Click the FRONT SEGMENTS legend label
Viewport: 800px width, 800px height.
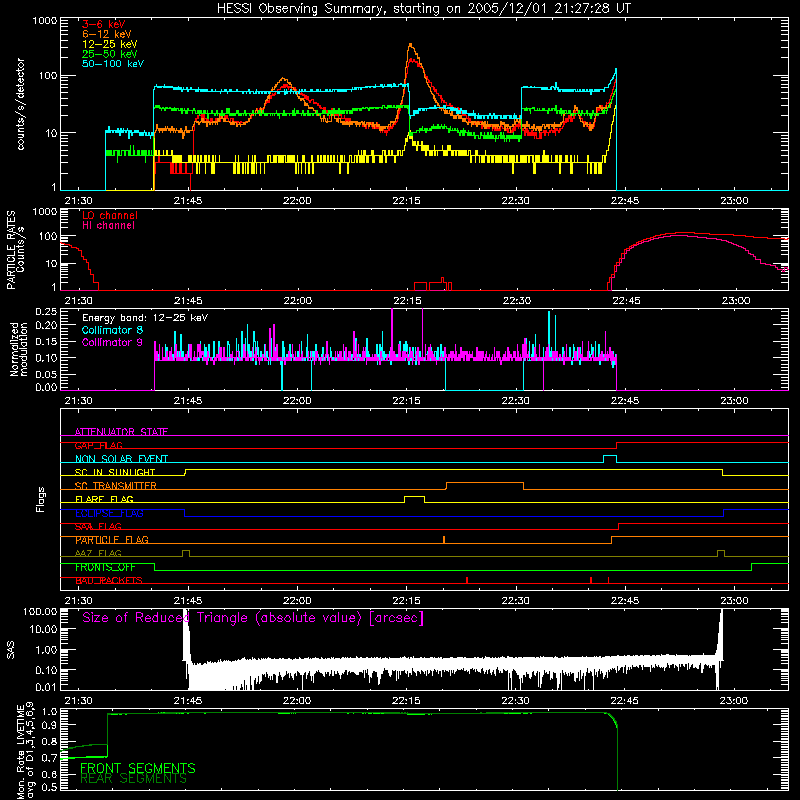tap(138, 768)
